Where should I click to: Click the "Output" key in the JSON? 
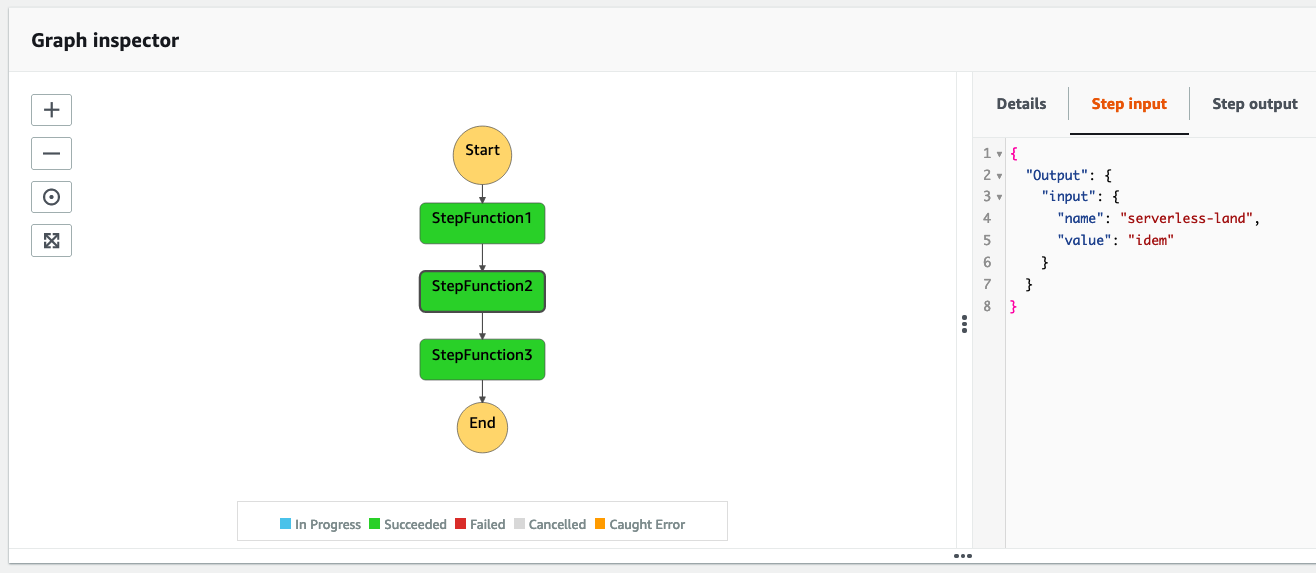coord(1059,175)
